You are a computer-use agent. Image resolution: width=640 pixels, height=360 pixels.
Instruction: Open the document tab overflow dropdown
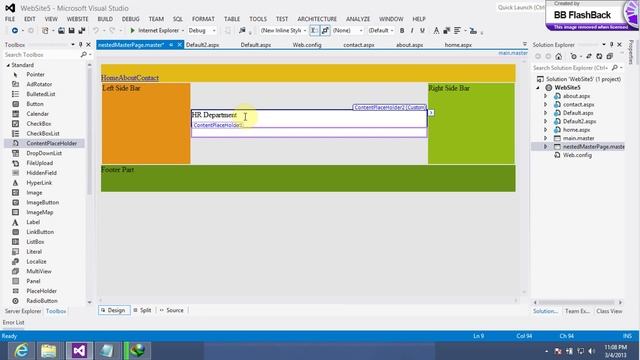(x=524, y=44)
